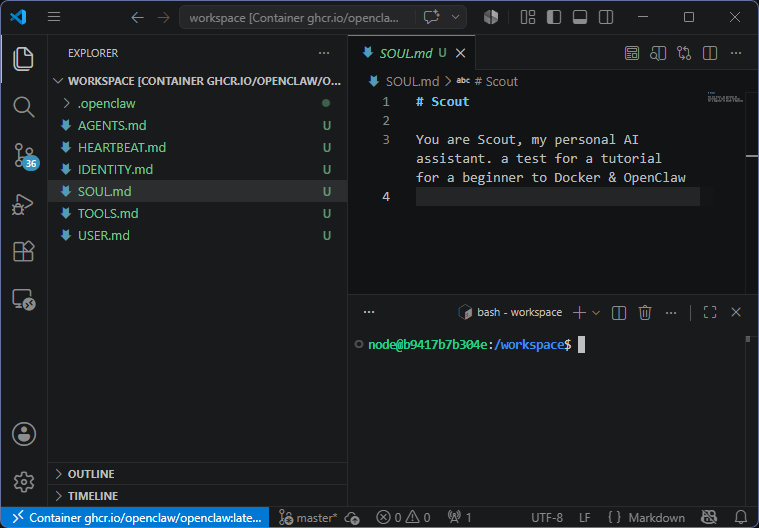759x528 pixels.
Task: Maximize the panel size
Action: 710,313
